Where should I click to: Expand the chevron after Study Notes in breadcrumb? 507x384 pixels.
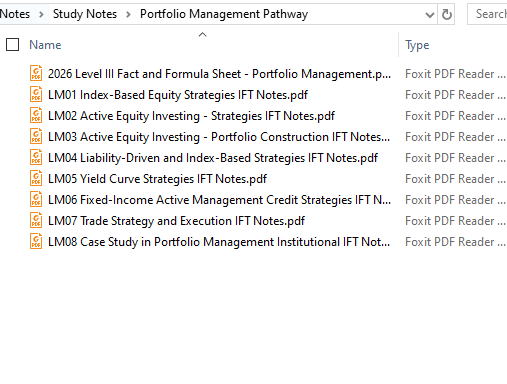point(128,14)
